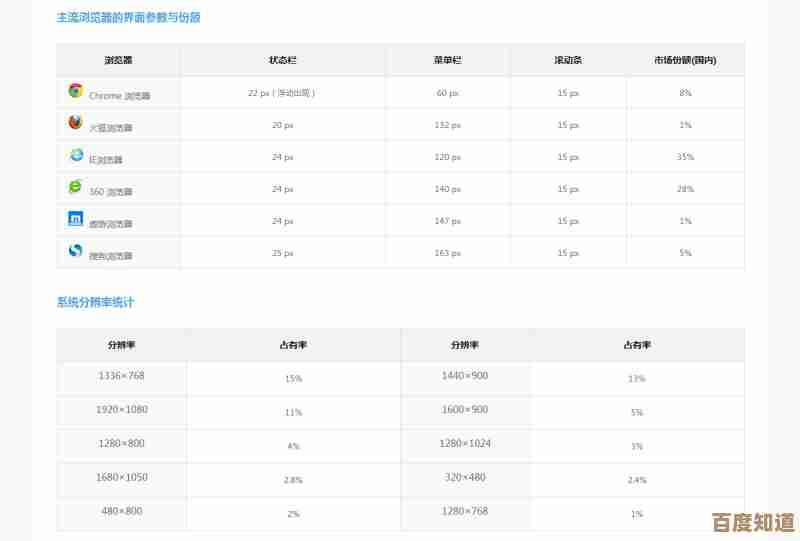The height and width of the screenshot is (541, 800).
Task: Select the 主流浏览器的界面参数与份额 heading
Action: [x=135, y=18]
